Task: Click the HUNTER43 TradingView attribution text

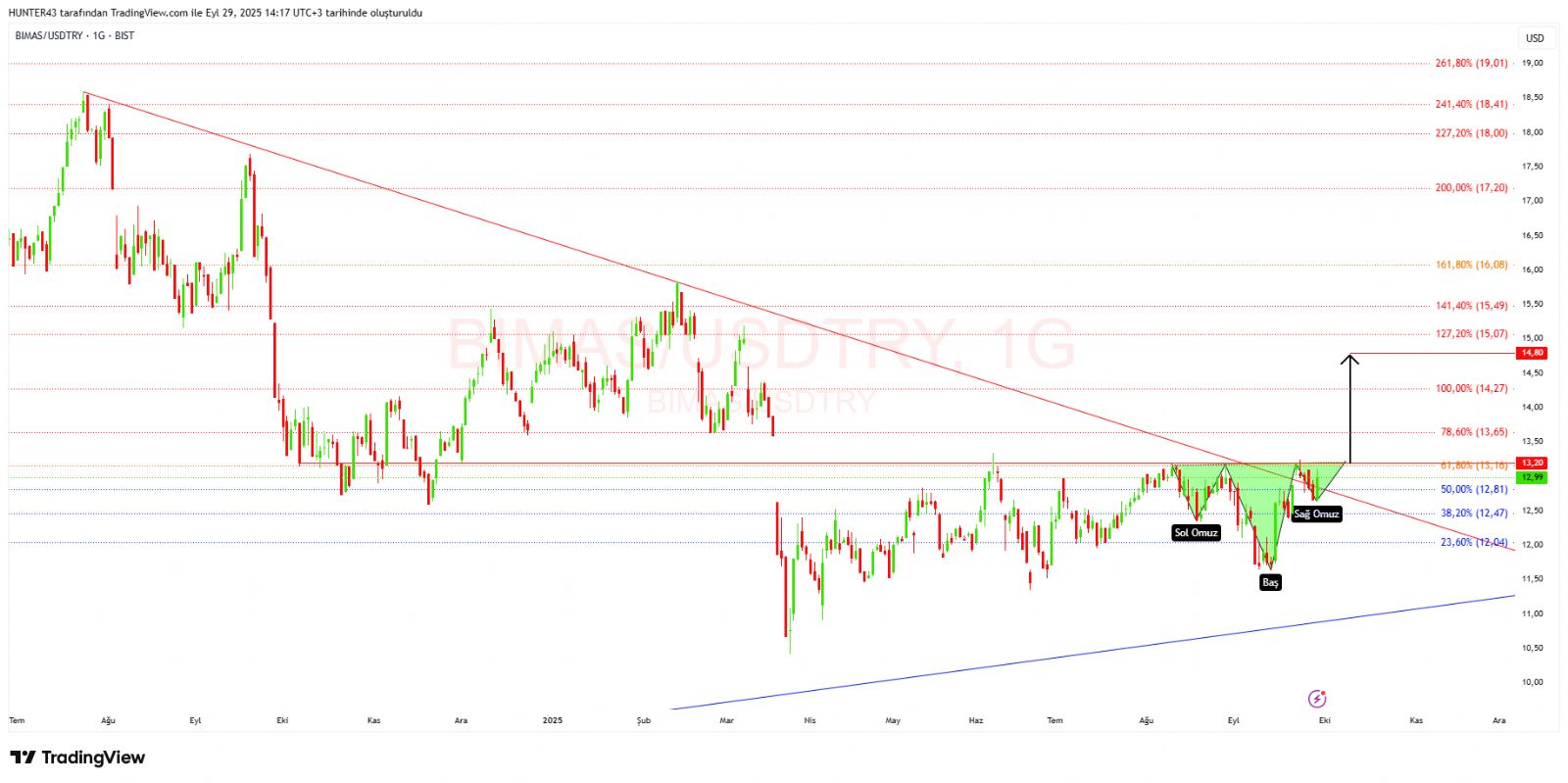Action: click(x=216, y=13)
